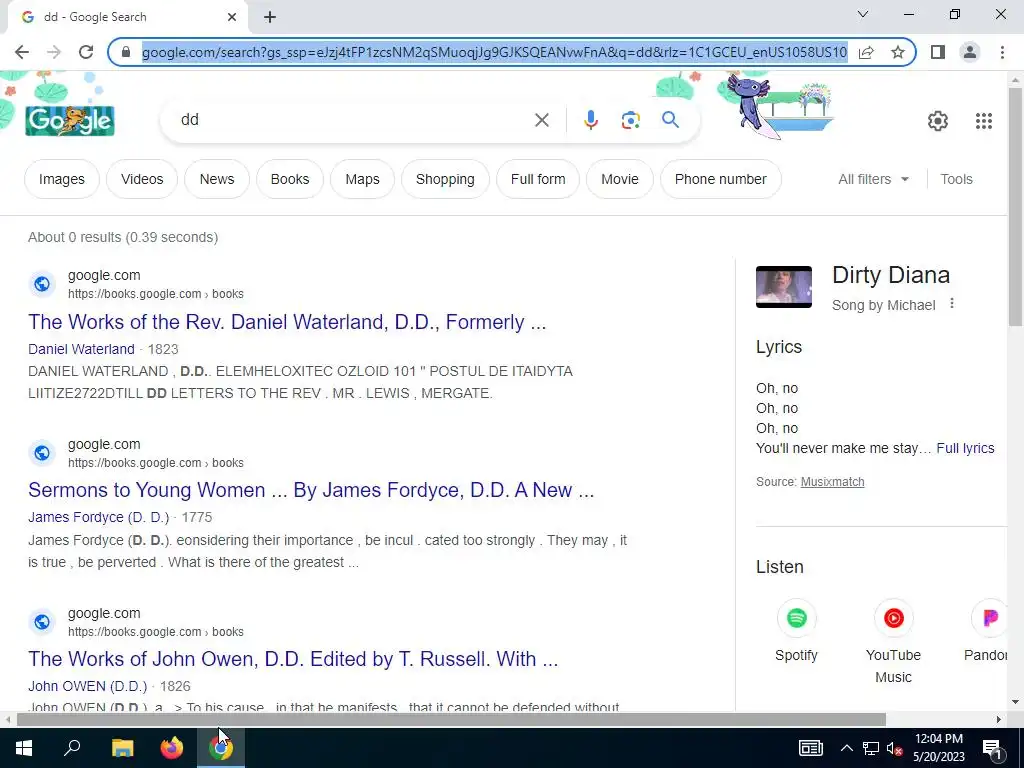This screenshot has height=768, width=1024.
Task: Click the Google doodle logo
Action: click(70, 121)
